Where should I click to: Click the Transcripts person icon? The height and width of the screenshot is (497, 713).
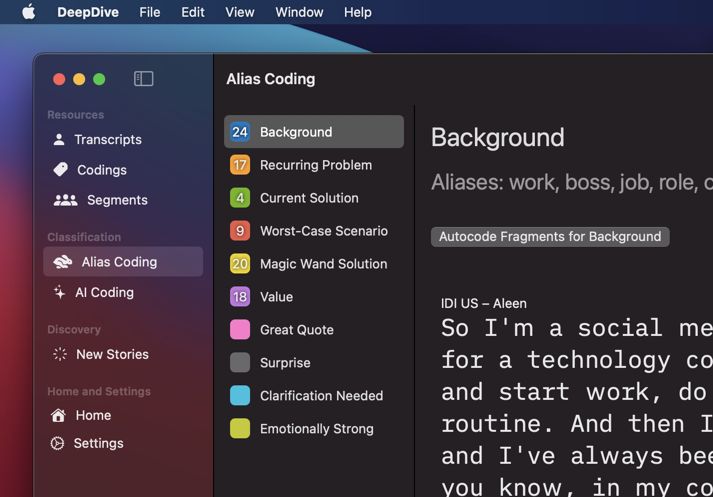59,139
